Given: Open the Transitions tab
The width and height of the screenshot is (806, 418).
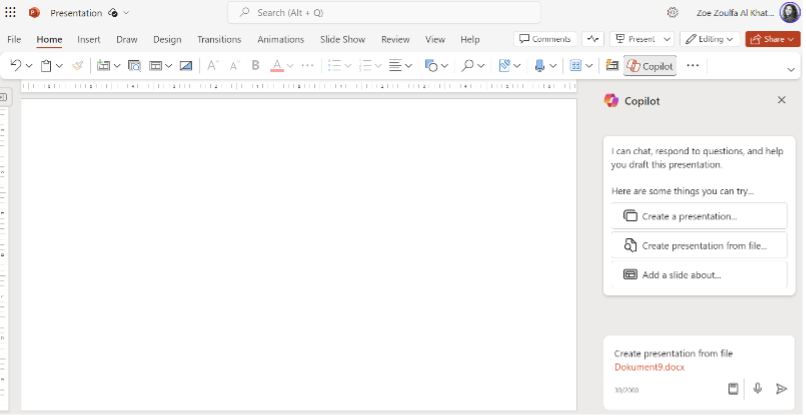Looking at the screenshot, I should tap(219, 39).
